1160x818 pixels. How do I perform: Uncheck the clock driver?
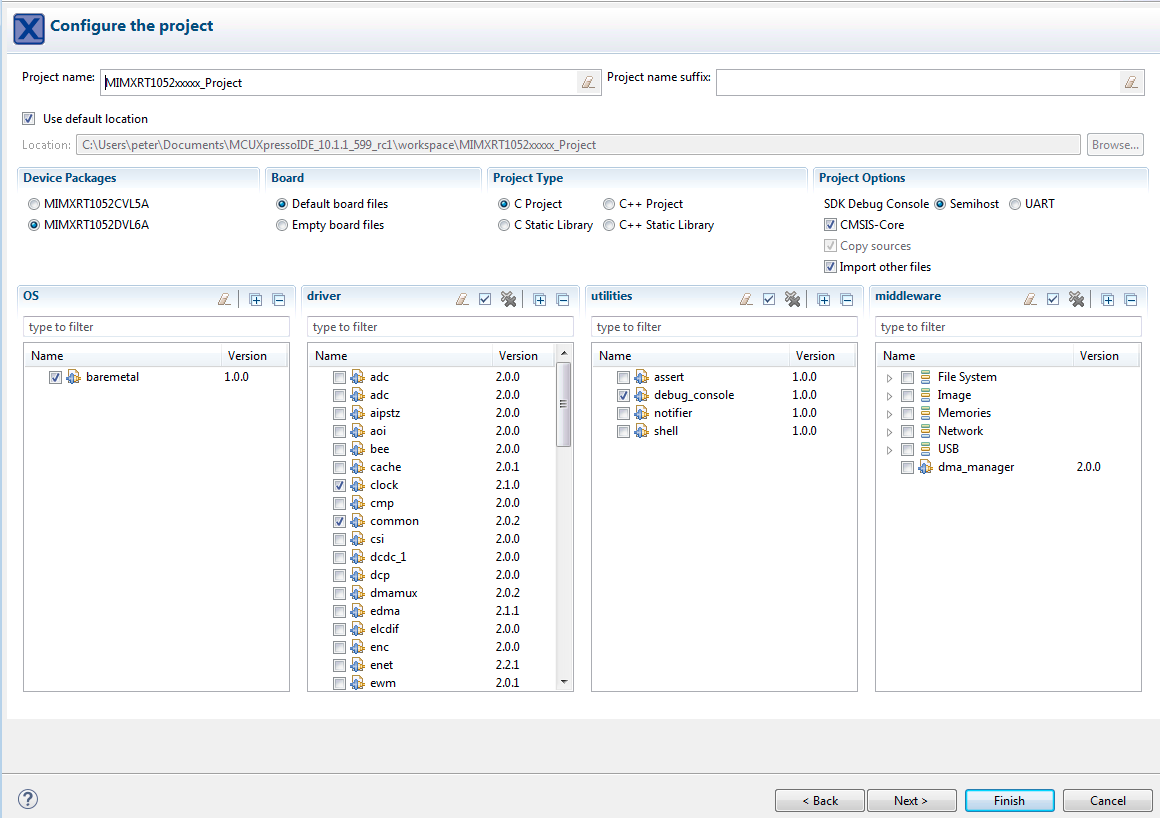(x=340, y=485)
